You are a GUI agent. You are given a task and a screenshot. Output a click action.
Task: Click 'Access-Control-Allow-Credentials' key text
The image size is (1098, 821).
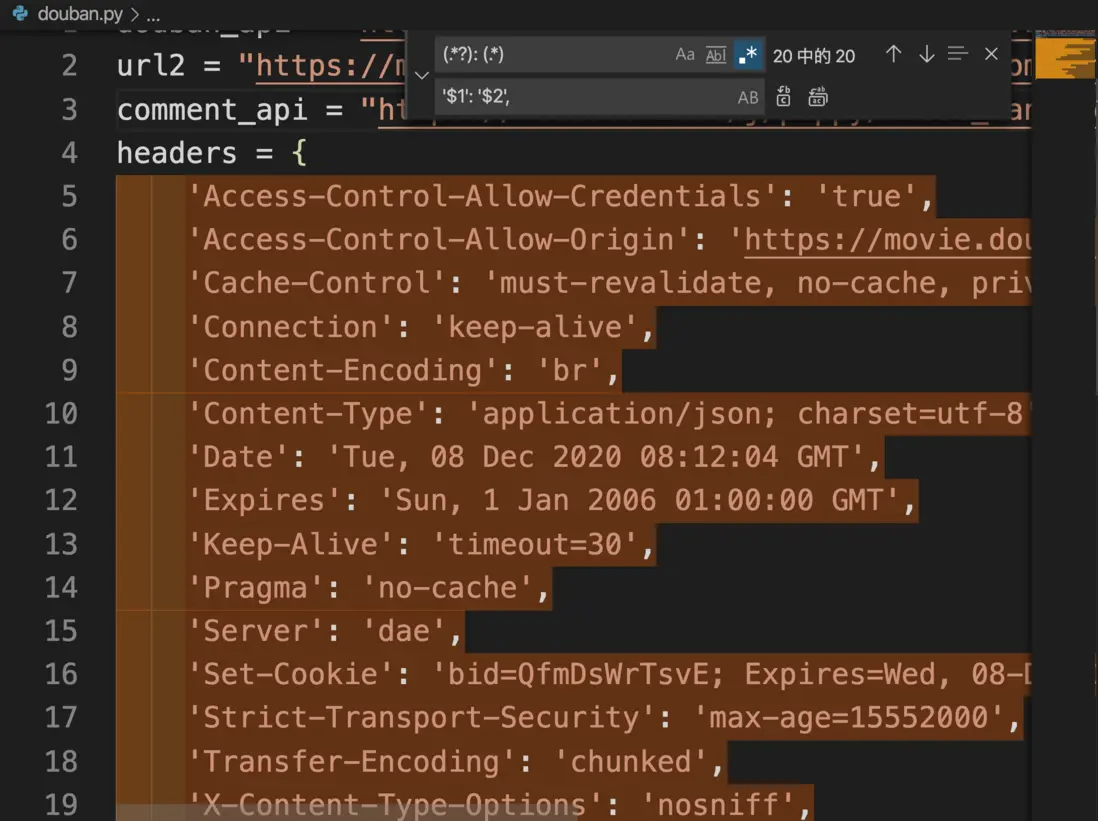pos(482,196)
